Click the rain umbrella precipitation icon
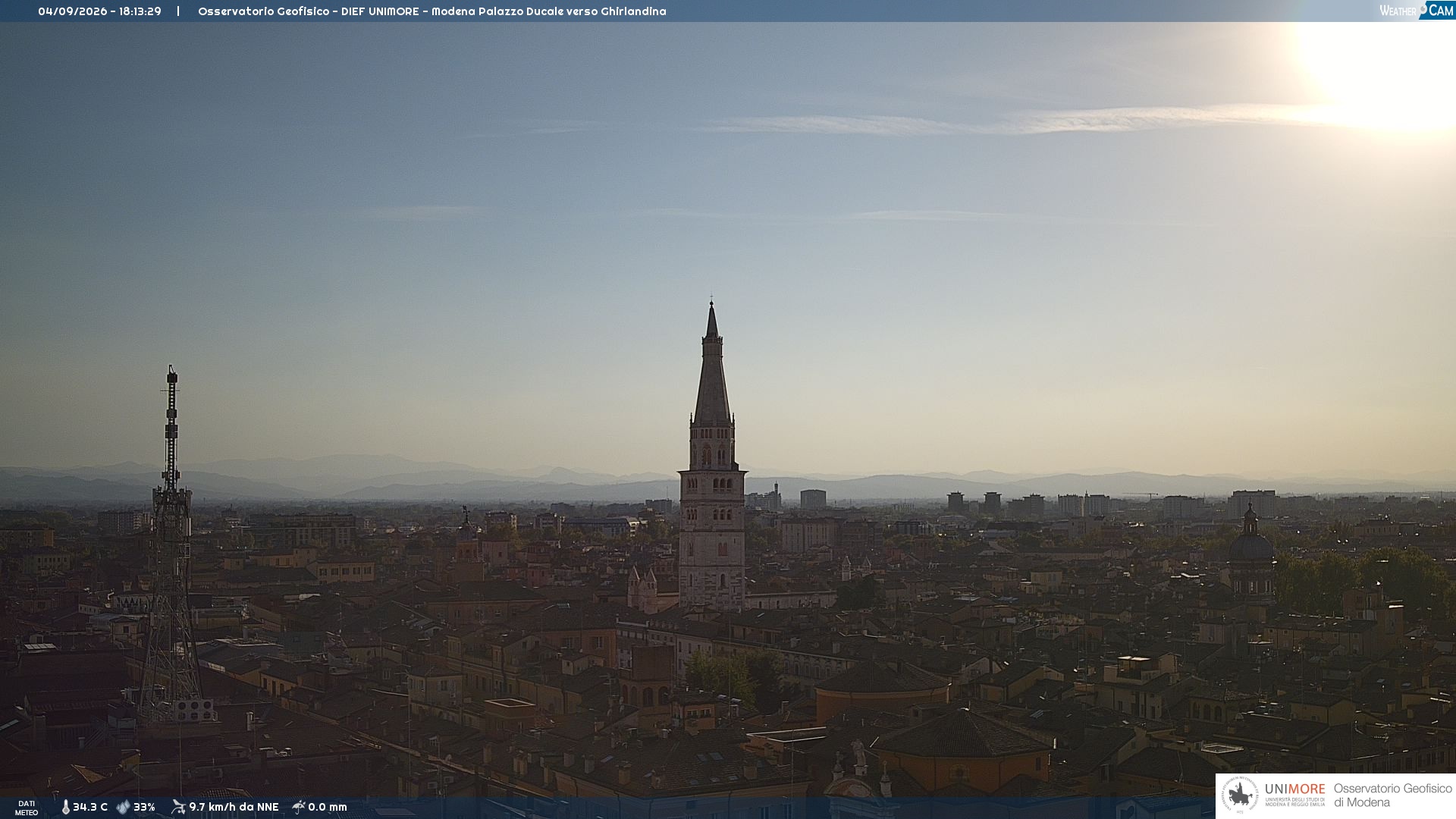Viewport: 1456px width, 819px height. tap(298, 807)
